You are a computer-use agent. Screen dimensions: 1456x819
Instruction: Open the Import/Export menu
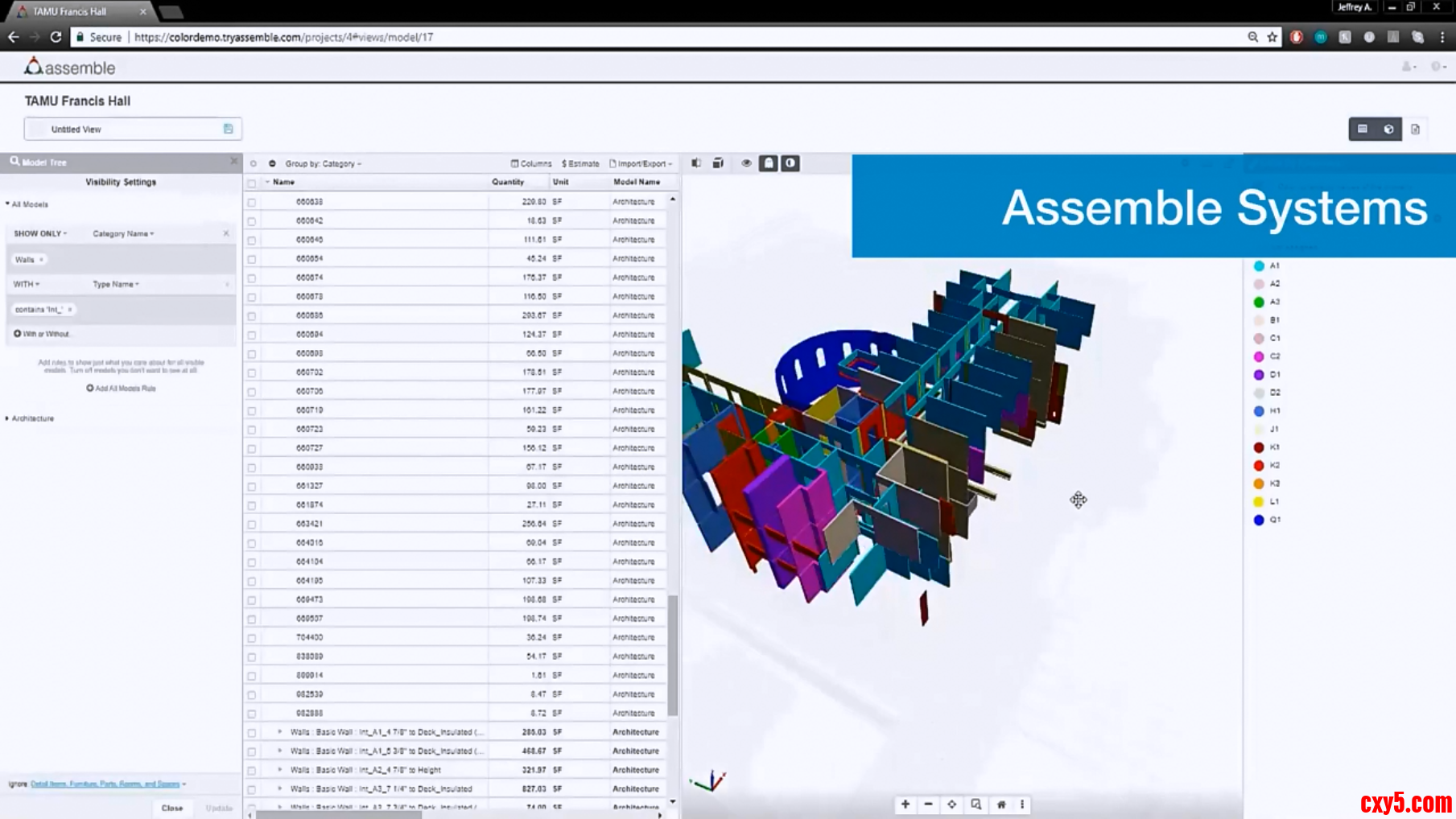(641, 163)
